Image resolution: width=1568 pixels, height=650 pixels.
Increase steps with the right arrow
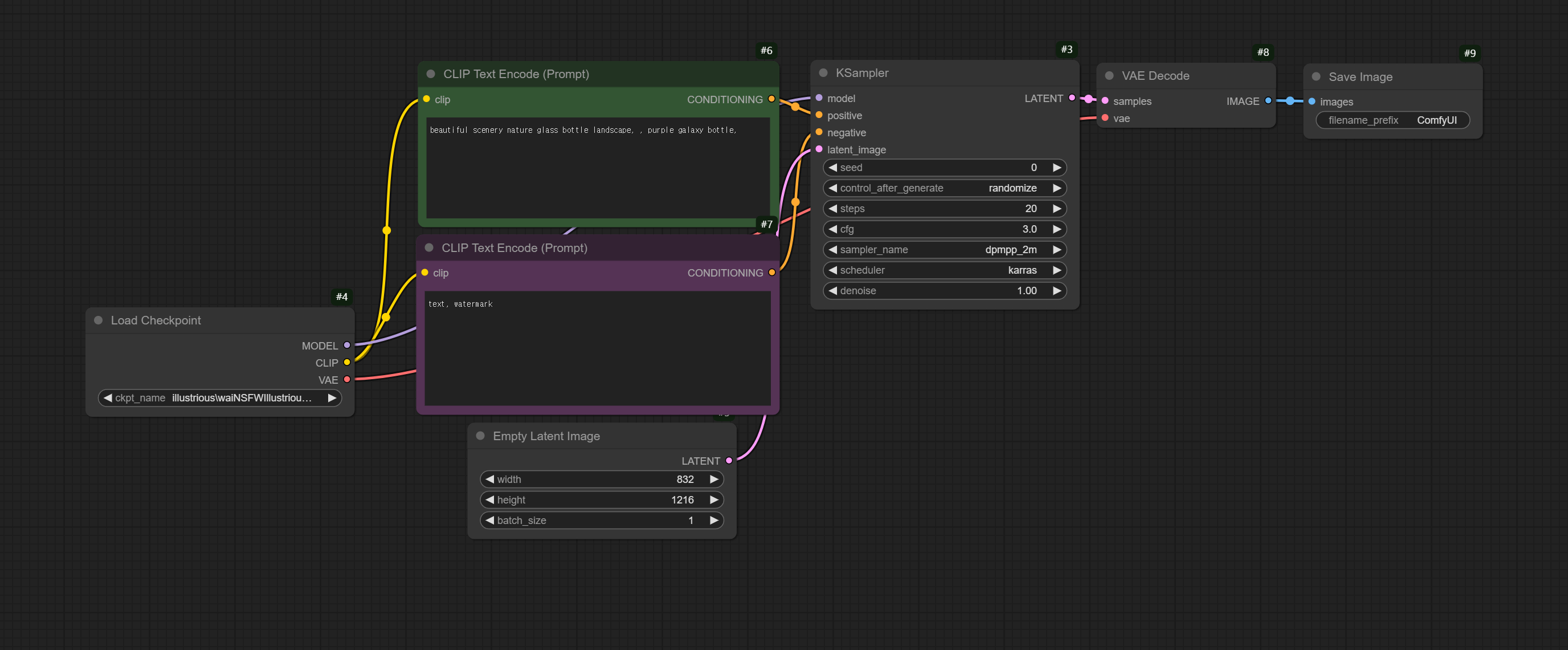pos(1057,209)
